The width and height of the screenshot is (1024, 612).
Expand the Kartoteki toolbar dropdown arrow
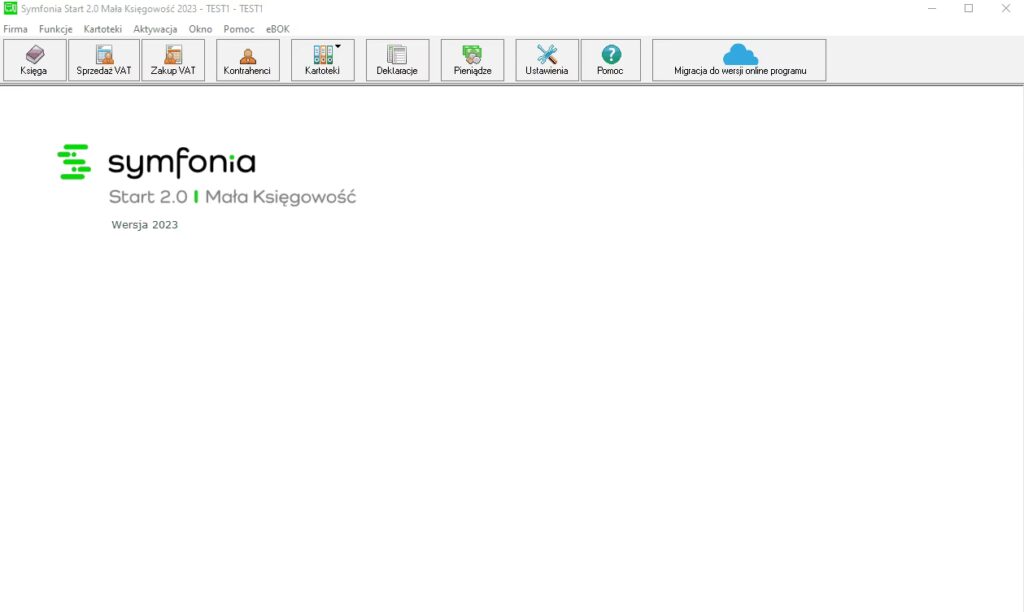pos(338,46)
